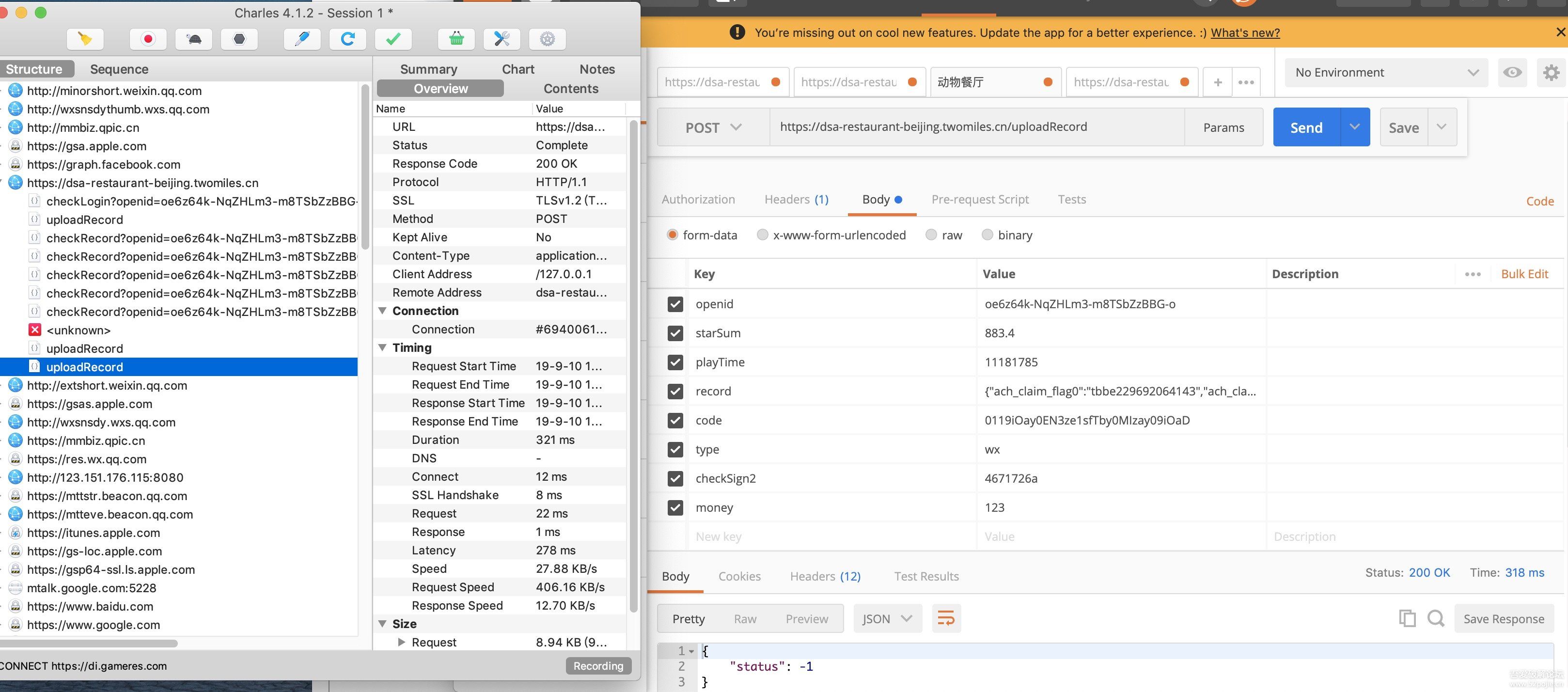
Task: Open the No Environment dropdown
Action: pos(1386,72)
